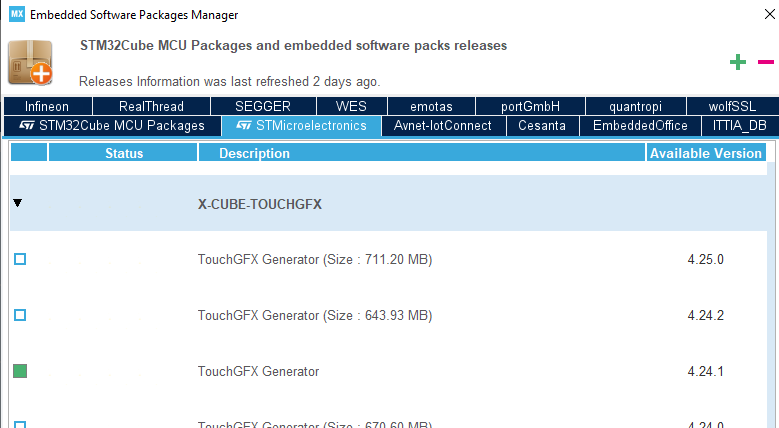
Task: Click the pink minus collapse-all icon
Action: (x=766, y=62)
